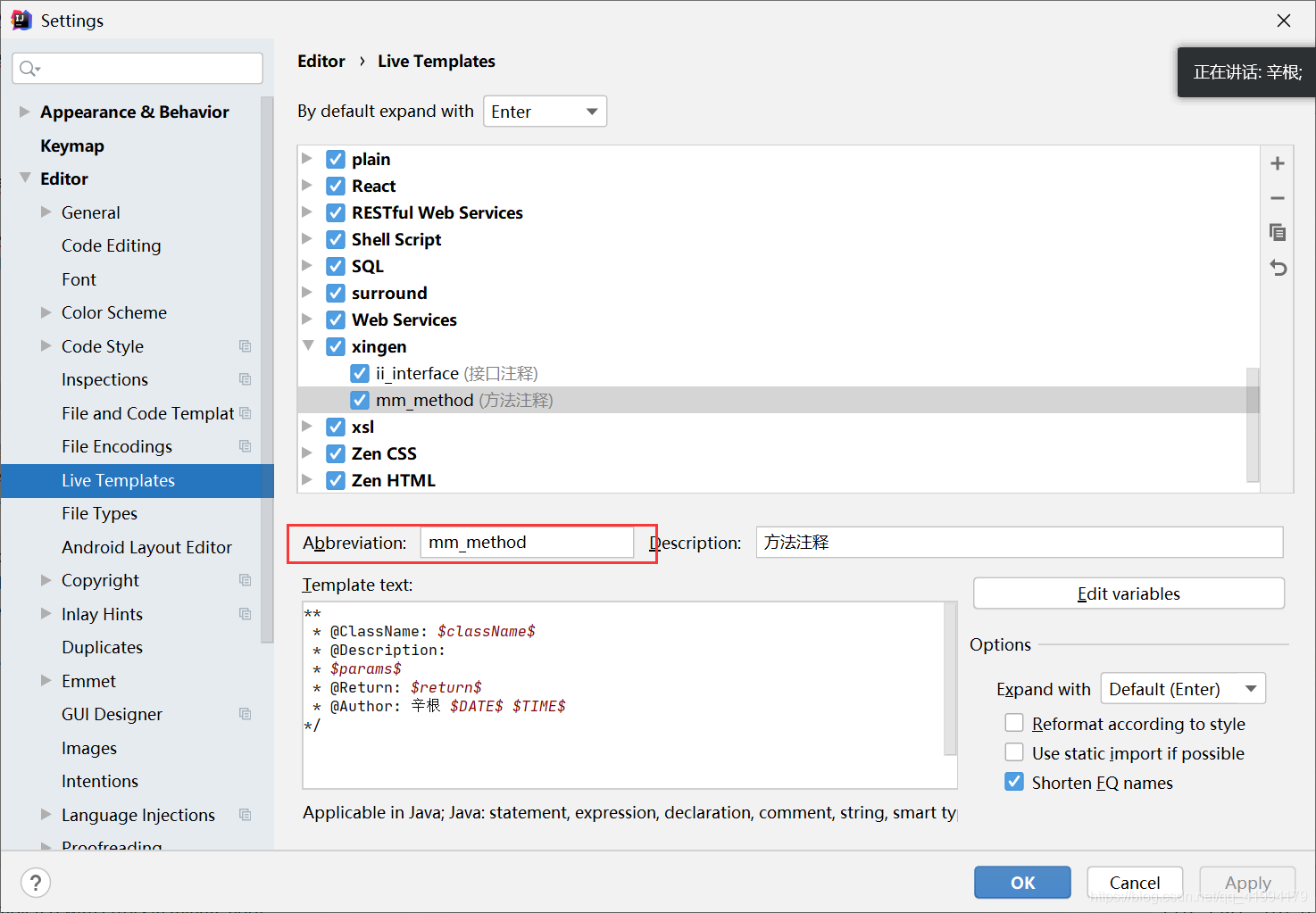Screen dimensions: 1316x913
Task: Click the Cancel button
Action: 1135,883
